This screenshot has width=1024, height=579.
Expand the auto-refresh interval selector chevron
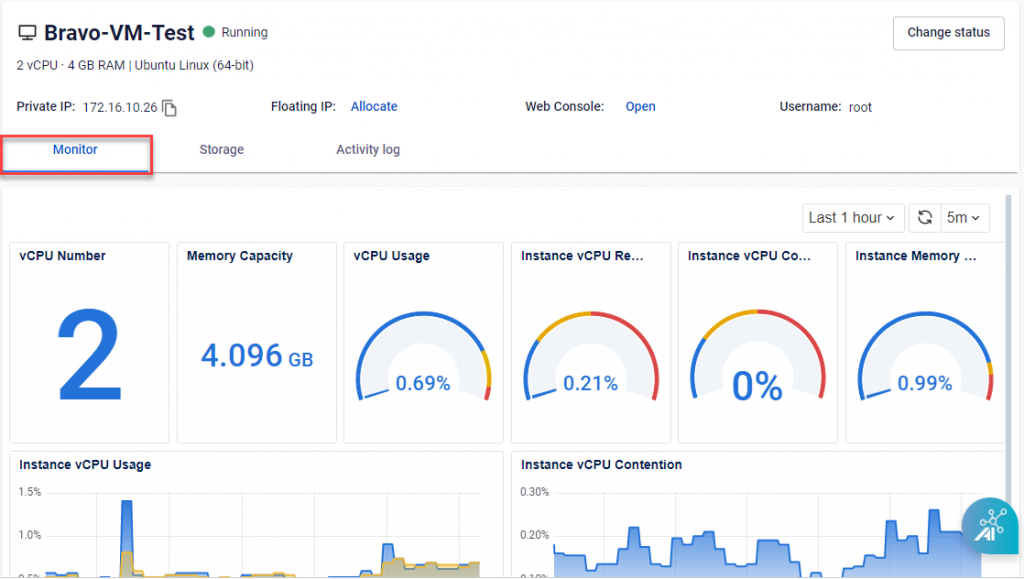coord(977,217)
